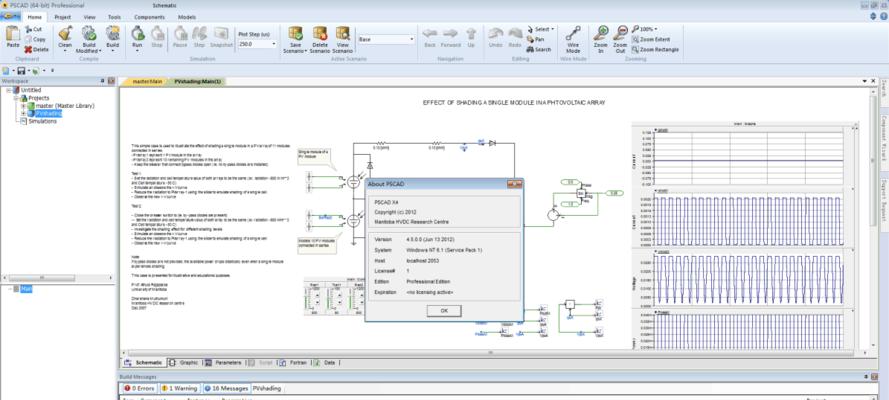Click the Stop simulation icon
The height and width of the screenshot is (400, 889).
coord(157,33)
